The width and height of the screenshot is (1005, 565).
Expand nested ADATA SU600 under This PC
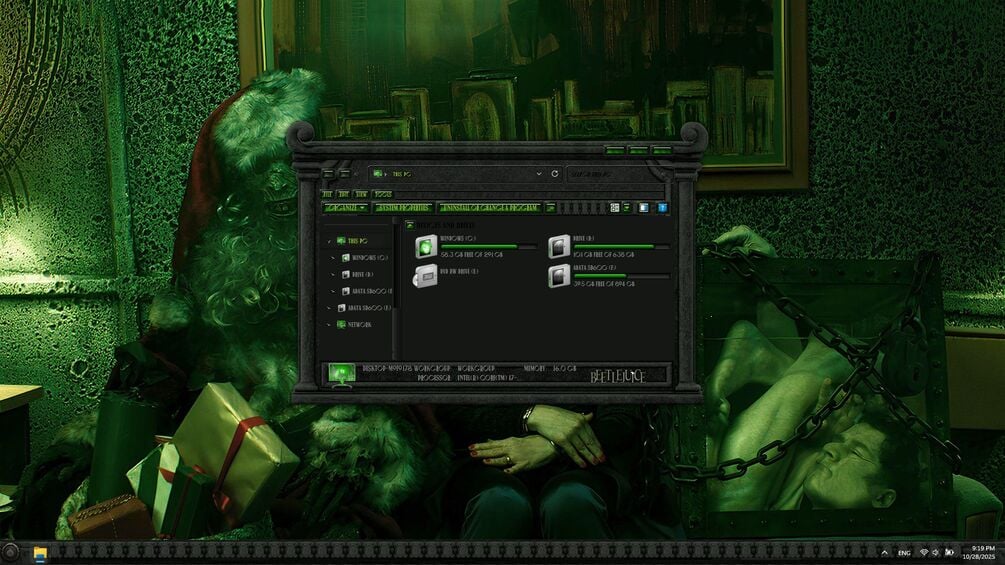click(x=333, y=291)
